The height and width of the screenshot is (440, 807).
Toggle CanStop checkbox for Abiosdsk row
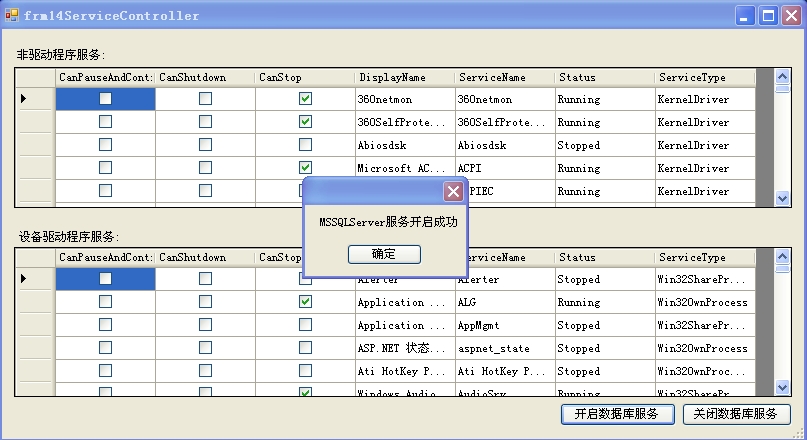305,145
